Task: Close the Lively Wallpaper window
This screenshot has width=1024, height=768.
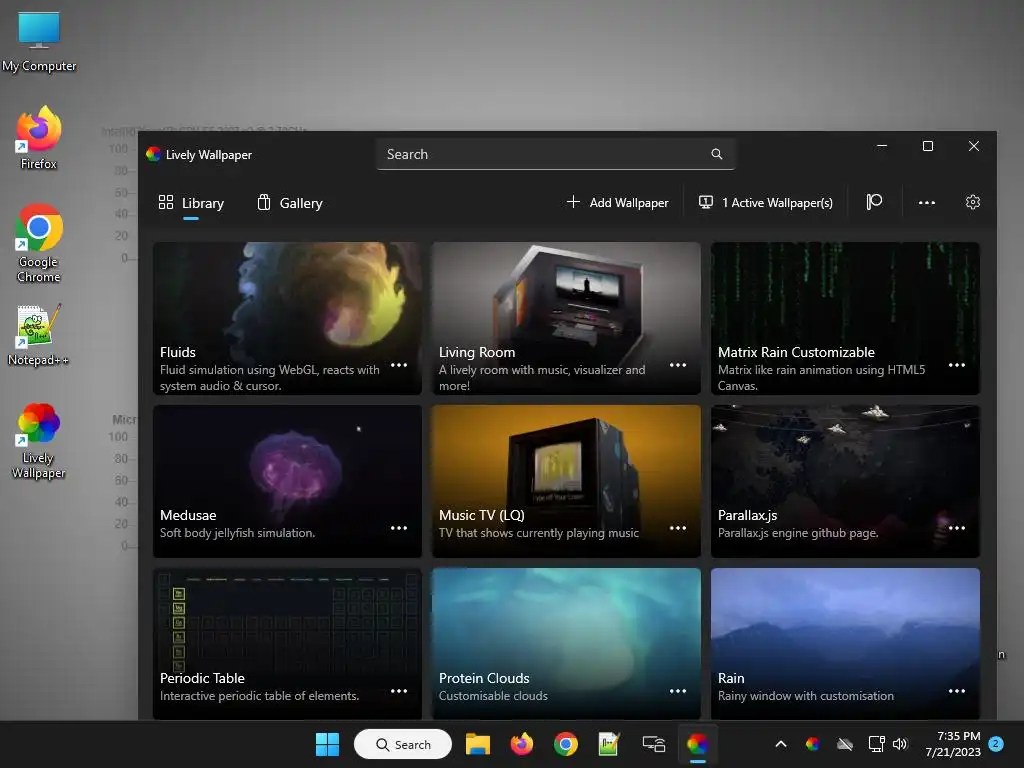Action: [974, 146]
